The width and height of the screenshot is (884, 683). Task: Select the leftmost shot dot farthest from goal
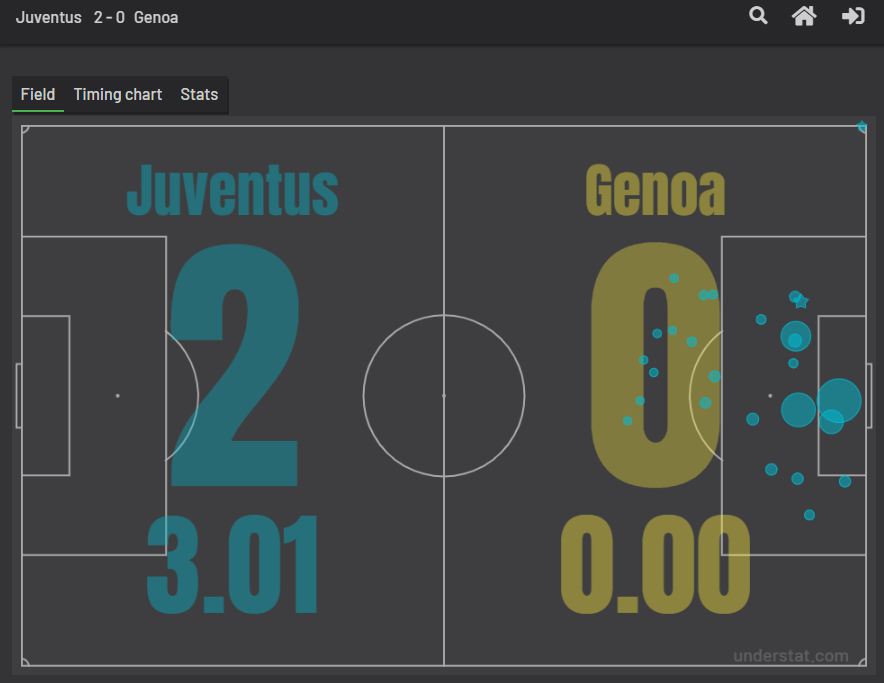(x=627, y=421)
